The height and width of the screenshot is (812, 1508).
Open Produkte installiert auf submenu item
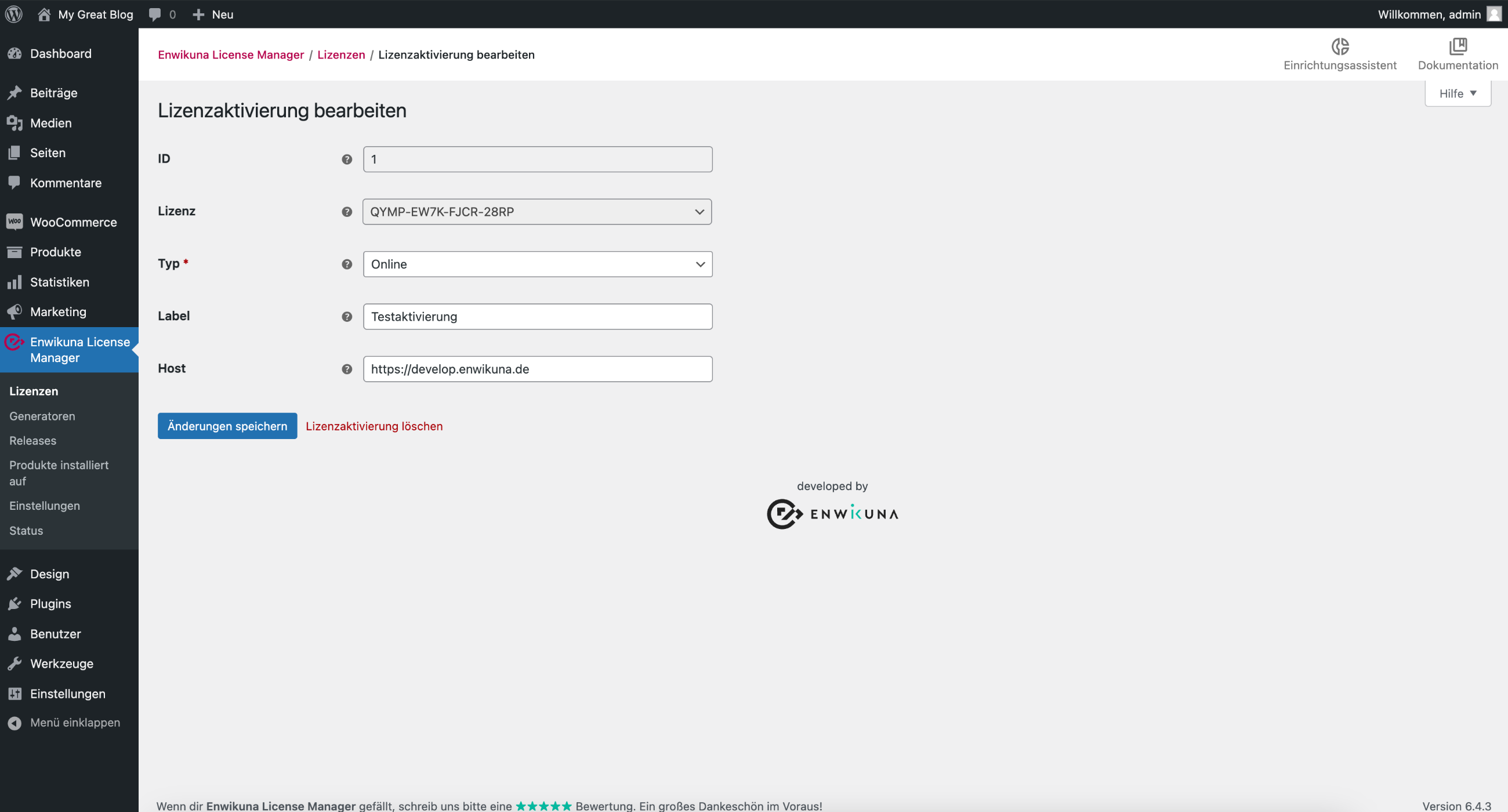59,473
